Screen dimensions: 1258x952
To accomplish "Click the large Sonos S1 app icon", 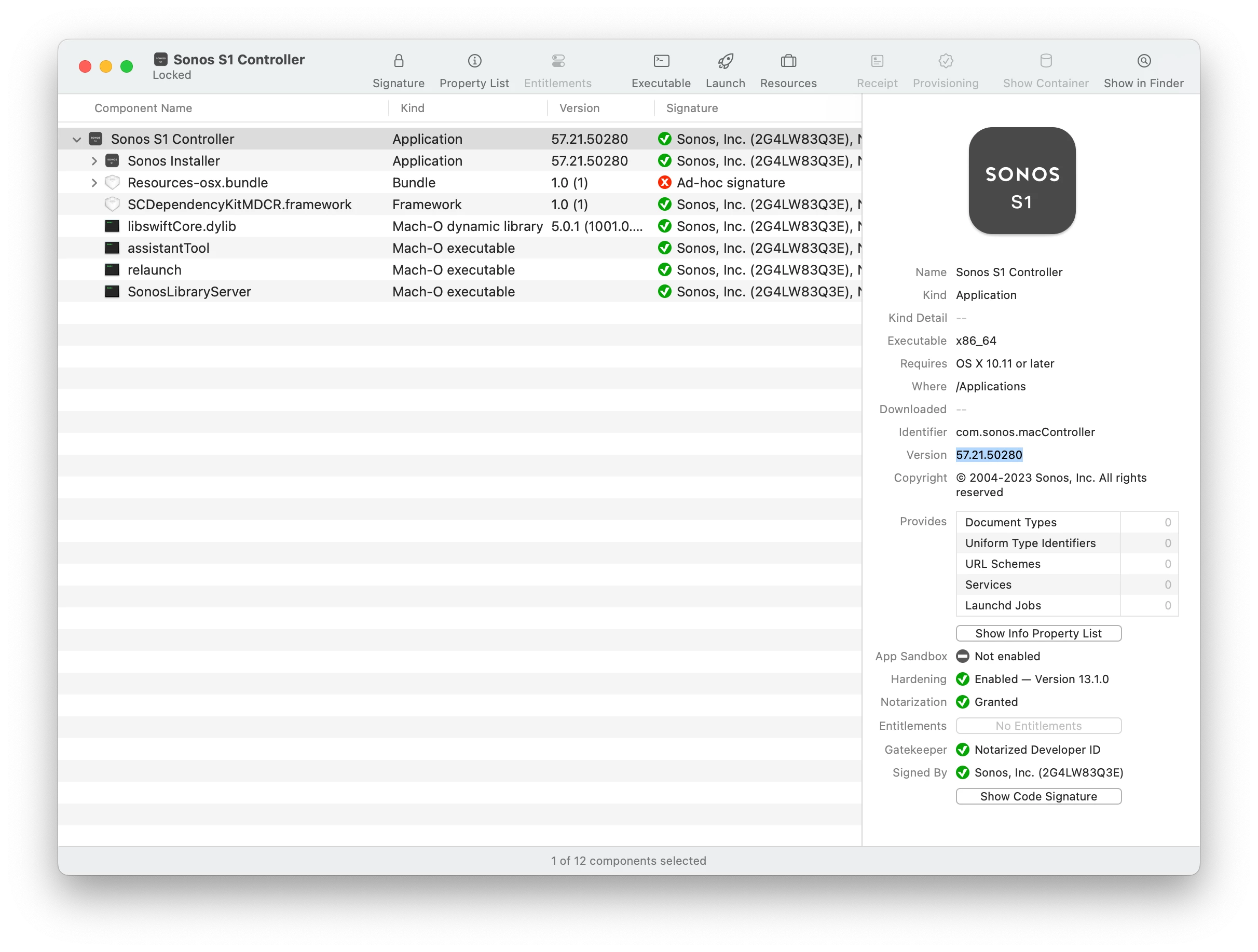I will (1022, 181).
